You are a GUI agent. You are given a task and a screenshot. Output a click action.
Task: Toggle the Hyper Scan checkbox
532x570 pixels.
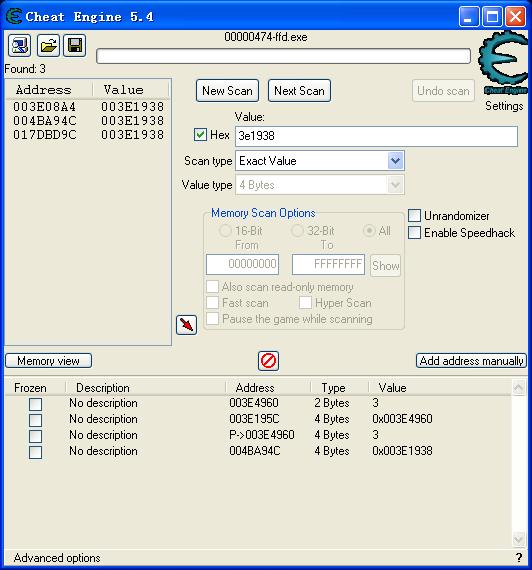point(305,302)
